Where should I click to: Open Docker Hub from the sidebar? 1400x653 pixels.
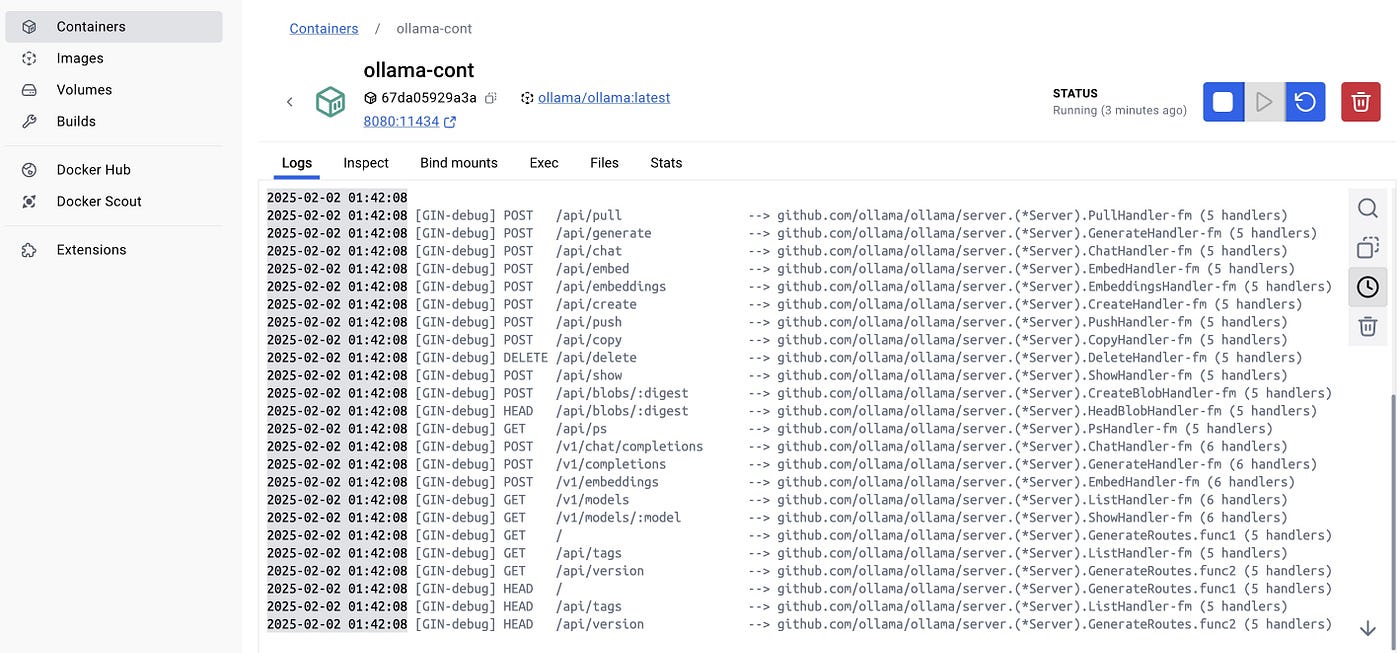(114, 170)
